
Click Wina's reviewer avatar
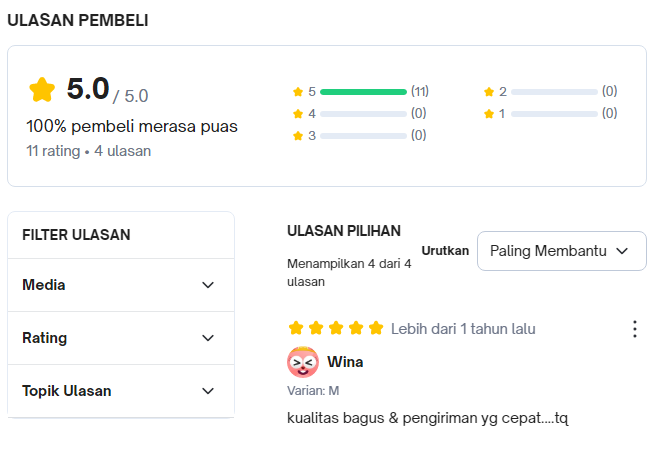point(303,361)
